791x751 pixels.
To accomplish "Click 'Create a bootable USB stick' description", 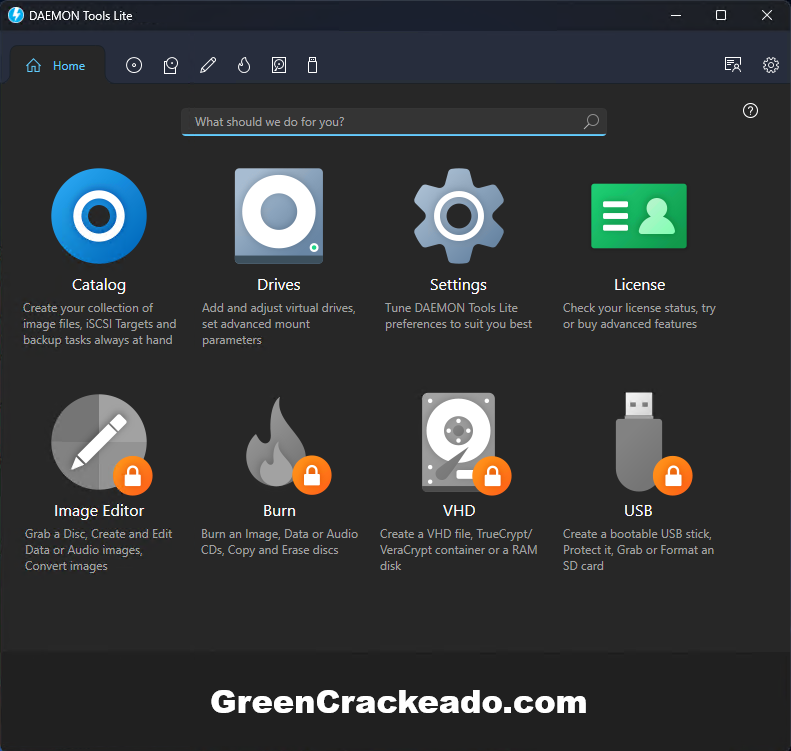I will tap(639, 550).
